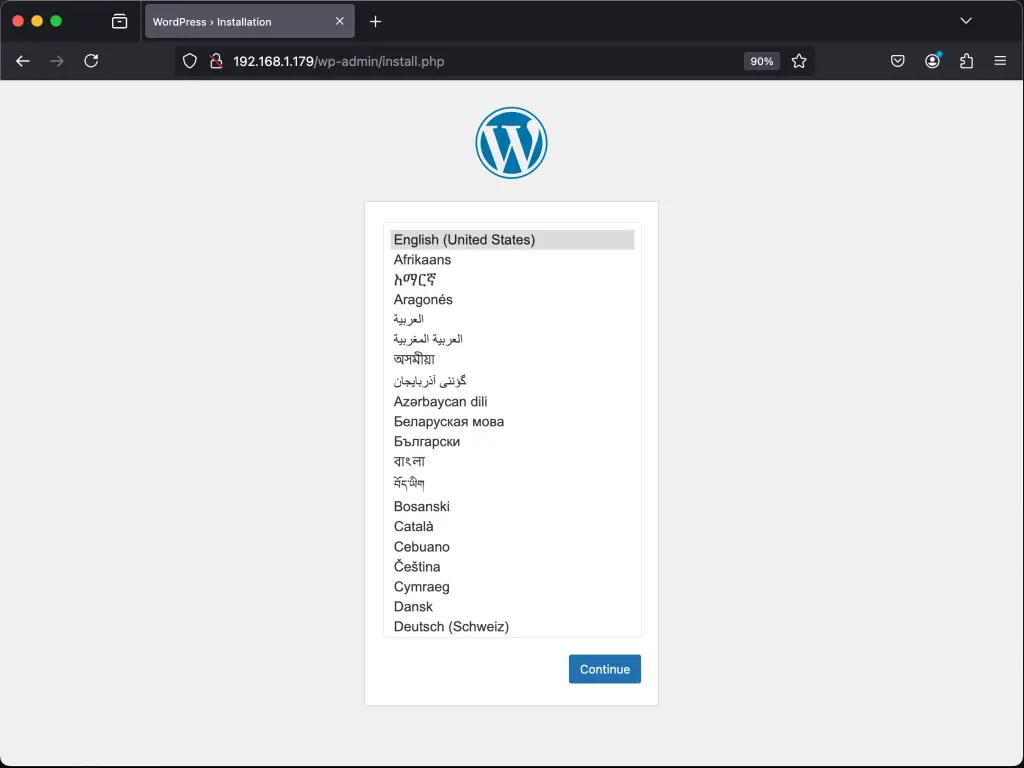The width and height of the screenshot is (1024, 768).
Task: Click the WordPress logo
Action: click(511, 142)
